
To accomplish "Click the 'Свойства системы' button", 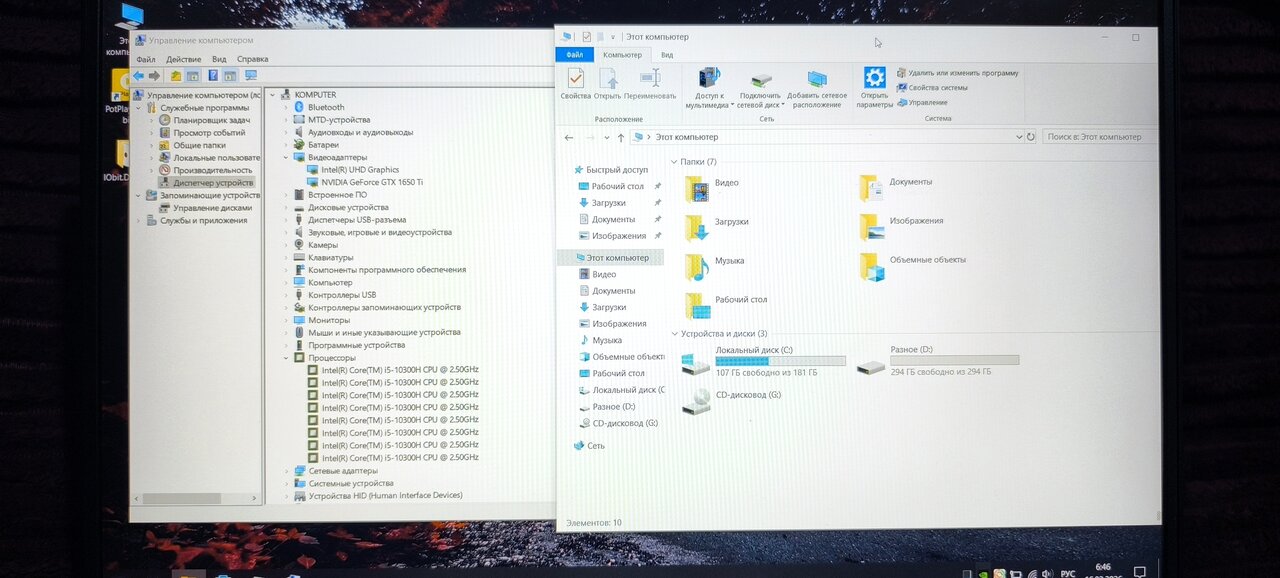I will (x=937, y=88).
